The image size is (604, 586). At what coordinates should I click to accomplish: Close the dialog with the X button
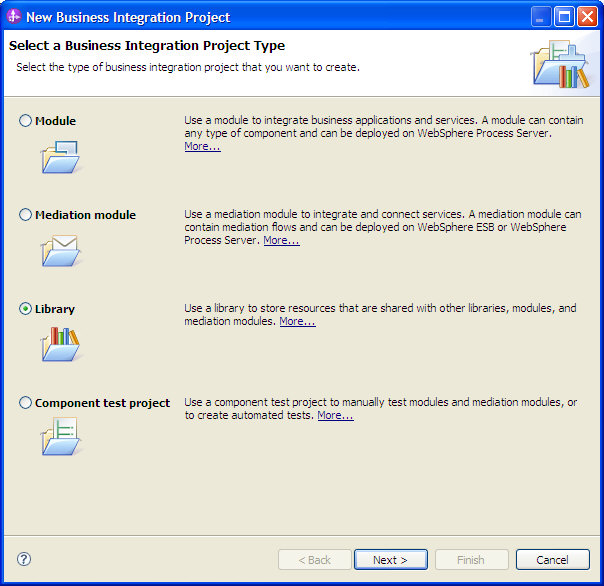pos(587,17)
